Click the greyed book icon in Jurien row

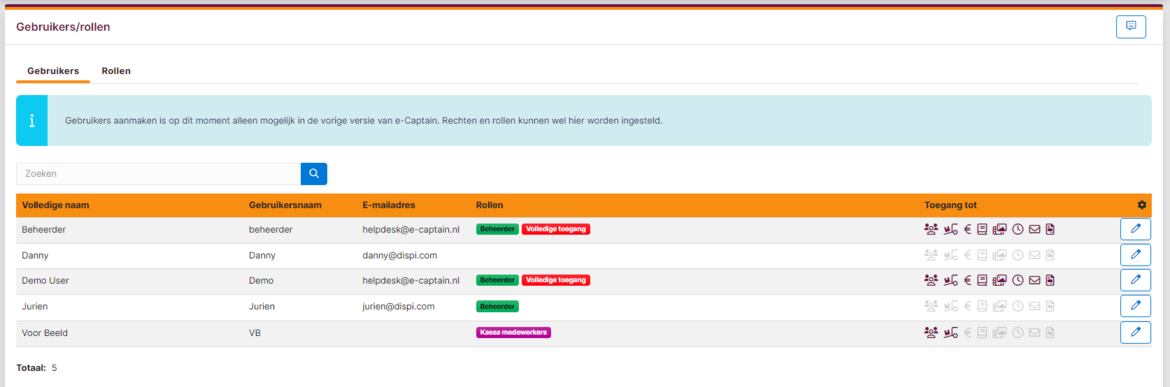coord(983,306)
